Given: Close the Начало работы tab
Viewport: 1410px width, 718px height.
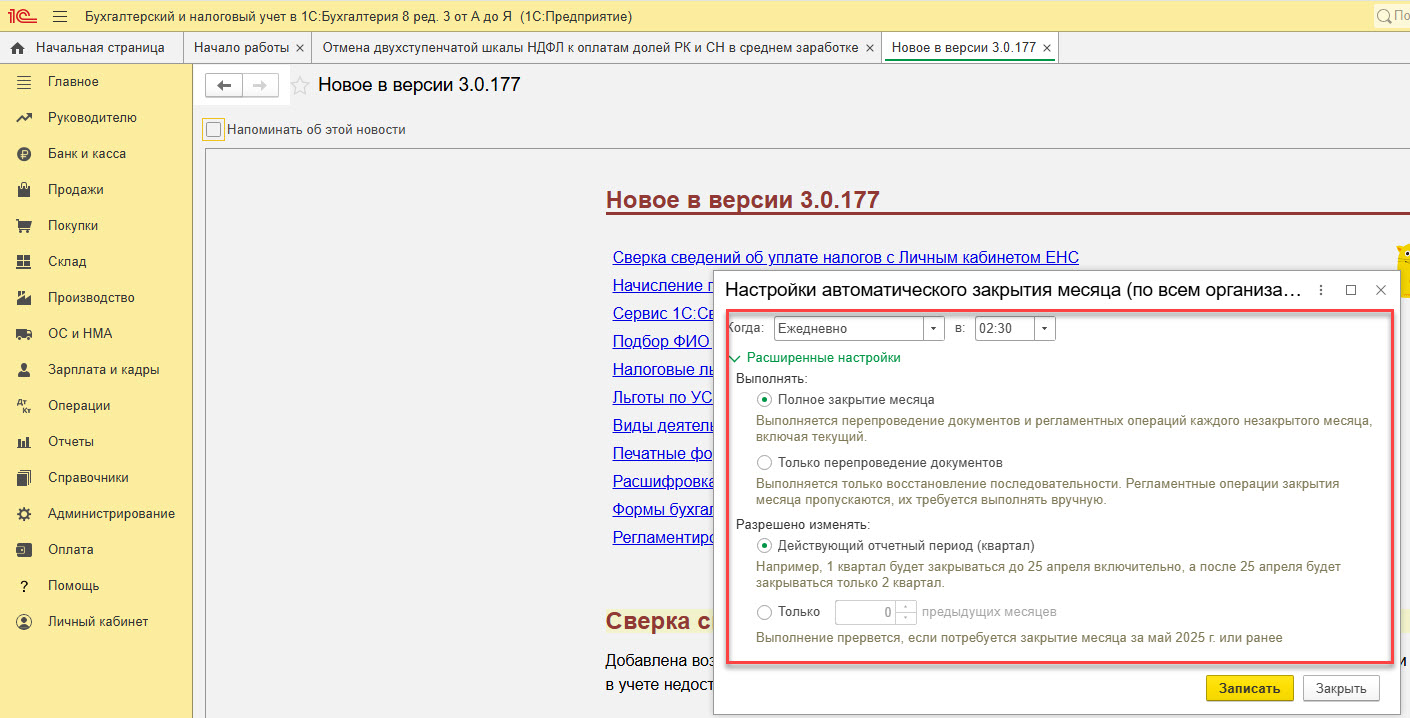Looking at the screenshot, I should tap(300, 48).
